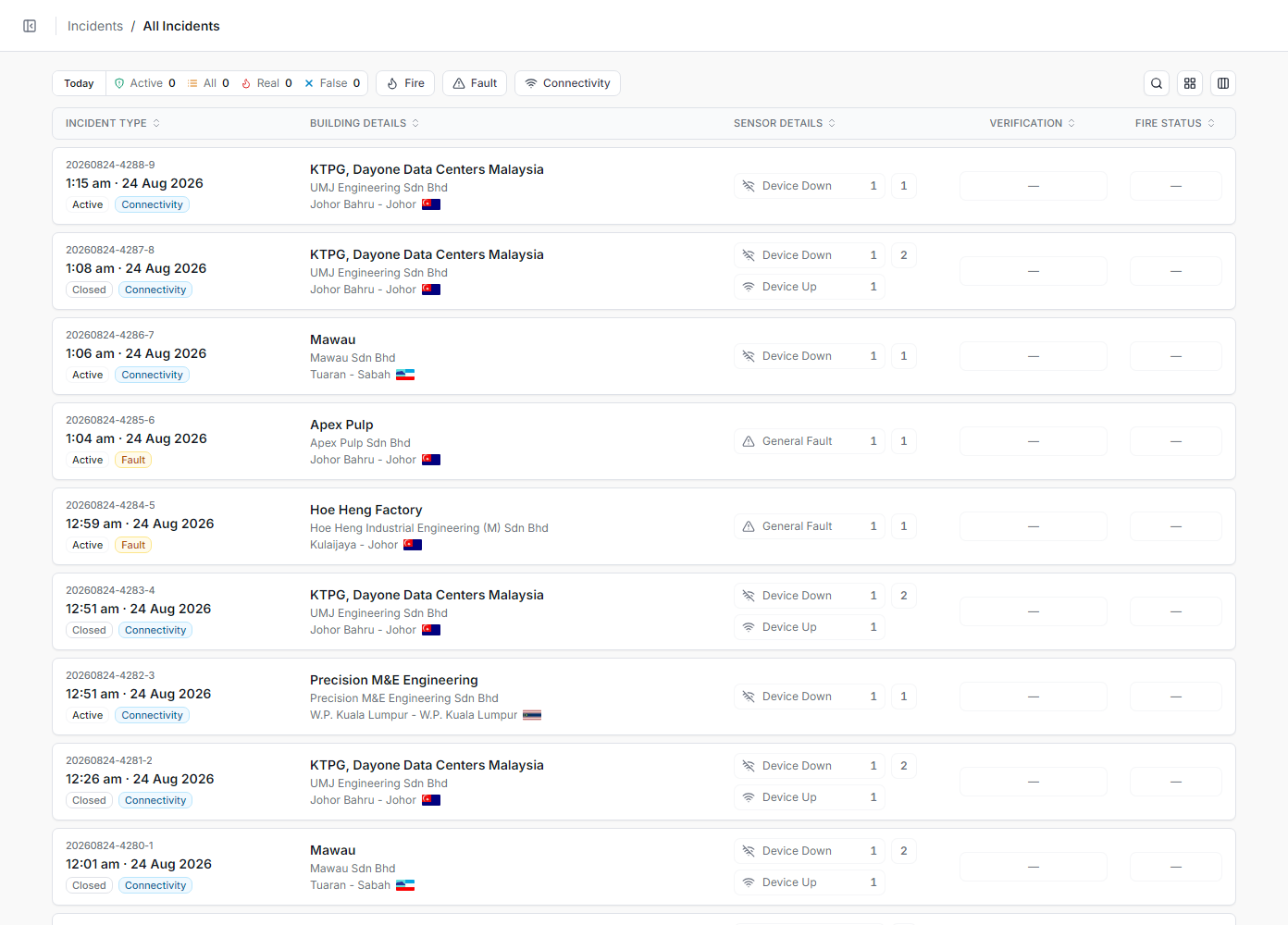Screen dimensions: 1288x925
Task: Select incident ID 20260824-4281-2
Action: (109, 760)
